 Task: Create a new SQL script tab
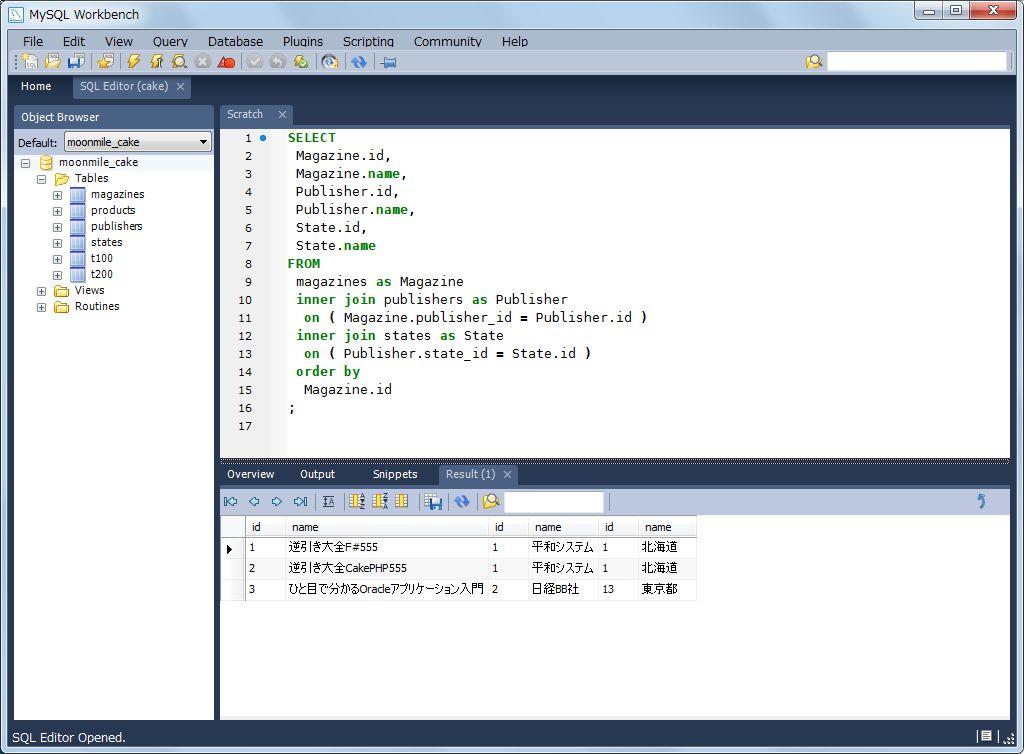(30, 62)
